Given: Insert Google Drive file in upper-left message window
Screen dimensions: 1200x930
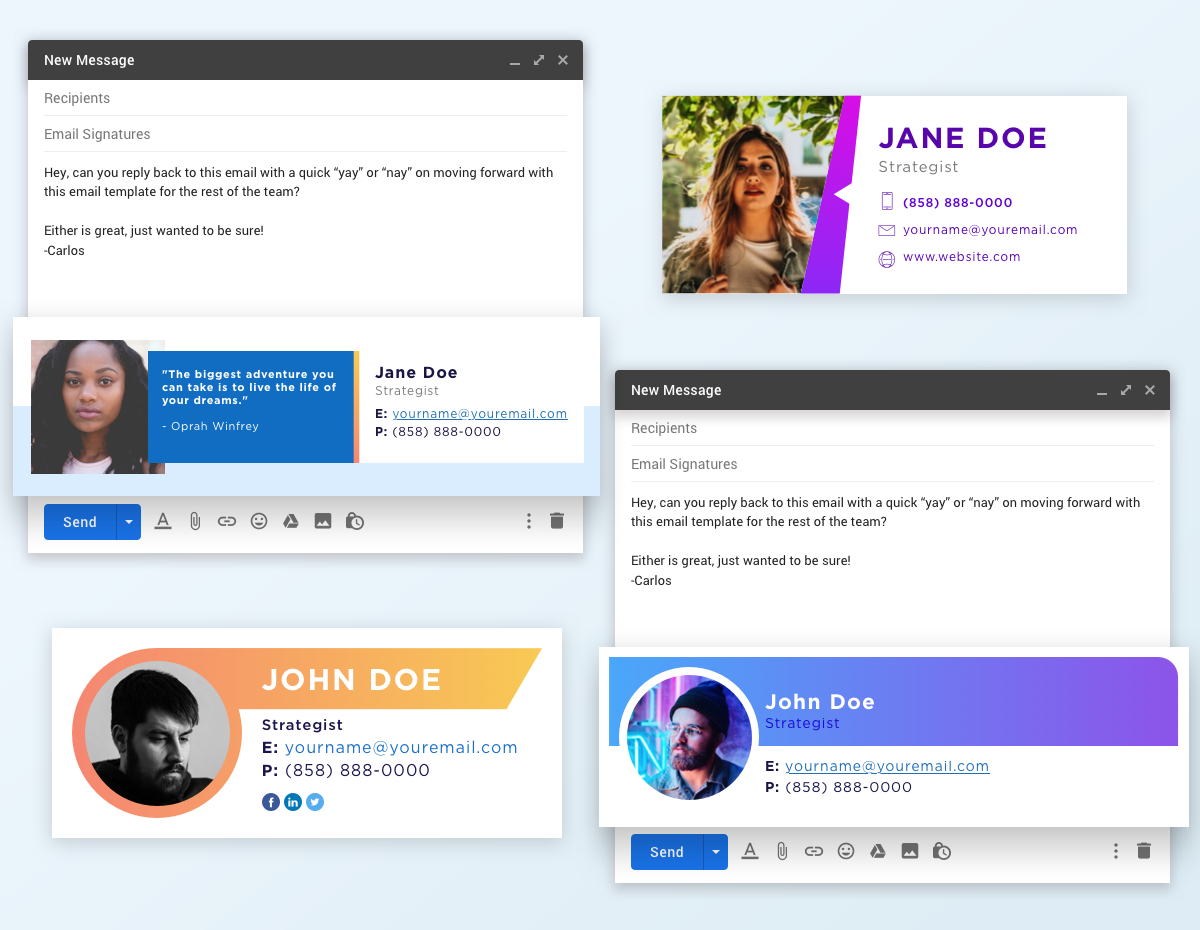Looking at the screenshot, I should tap(291, 521).
